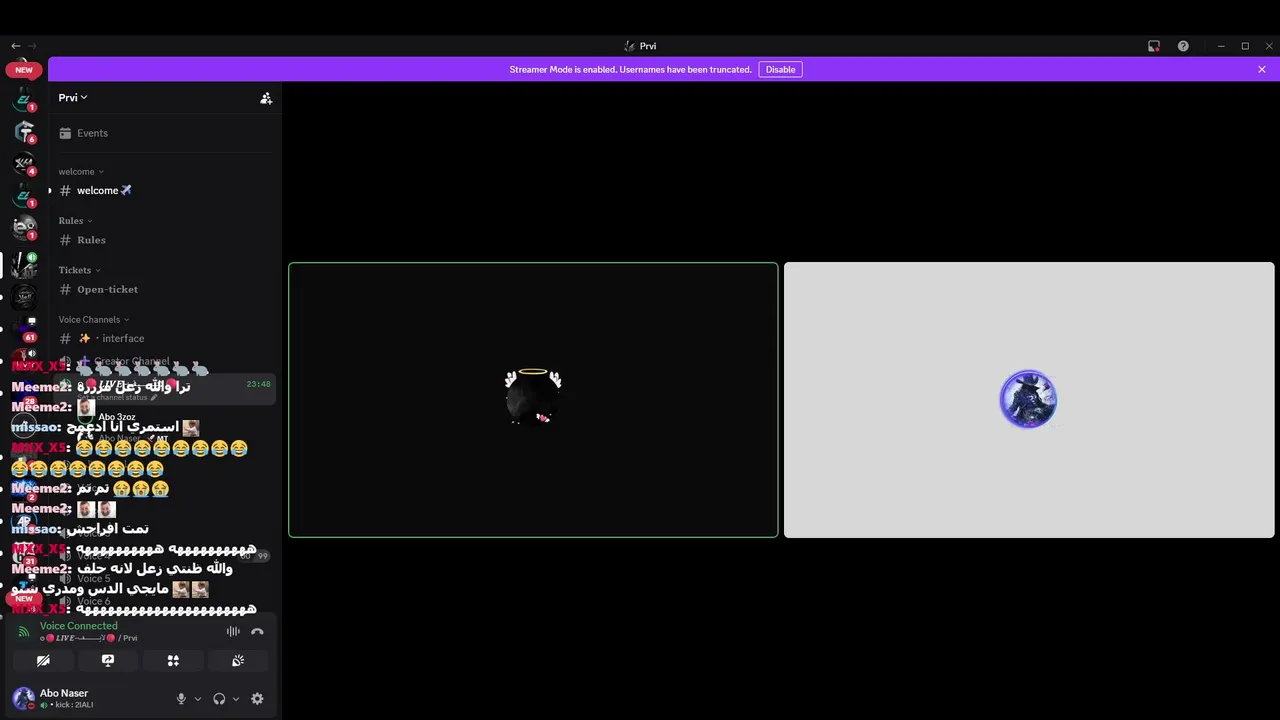Turn on camera button
Screen dimensions: 1280x720
click(43, 661)
